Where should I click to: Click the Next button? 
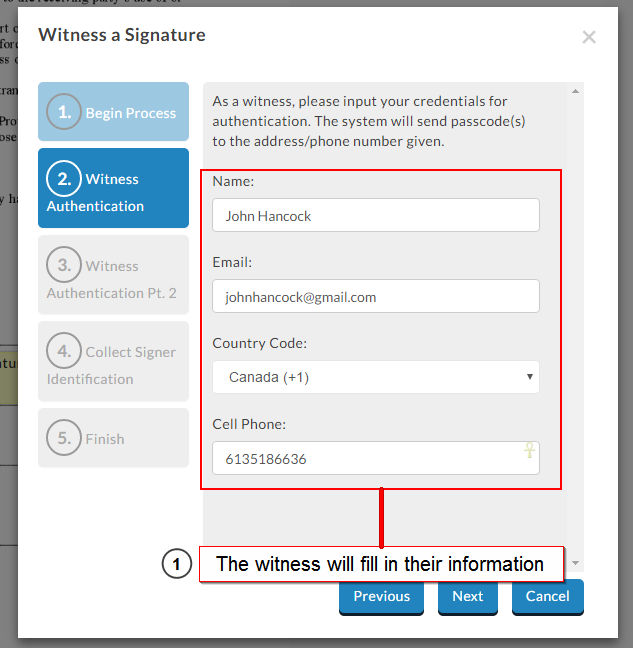click(x=467, y=597)
